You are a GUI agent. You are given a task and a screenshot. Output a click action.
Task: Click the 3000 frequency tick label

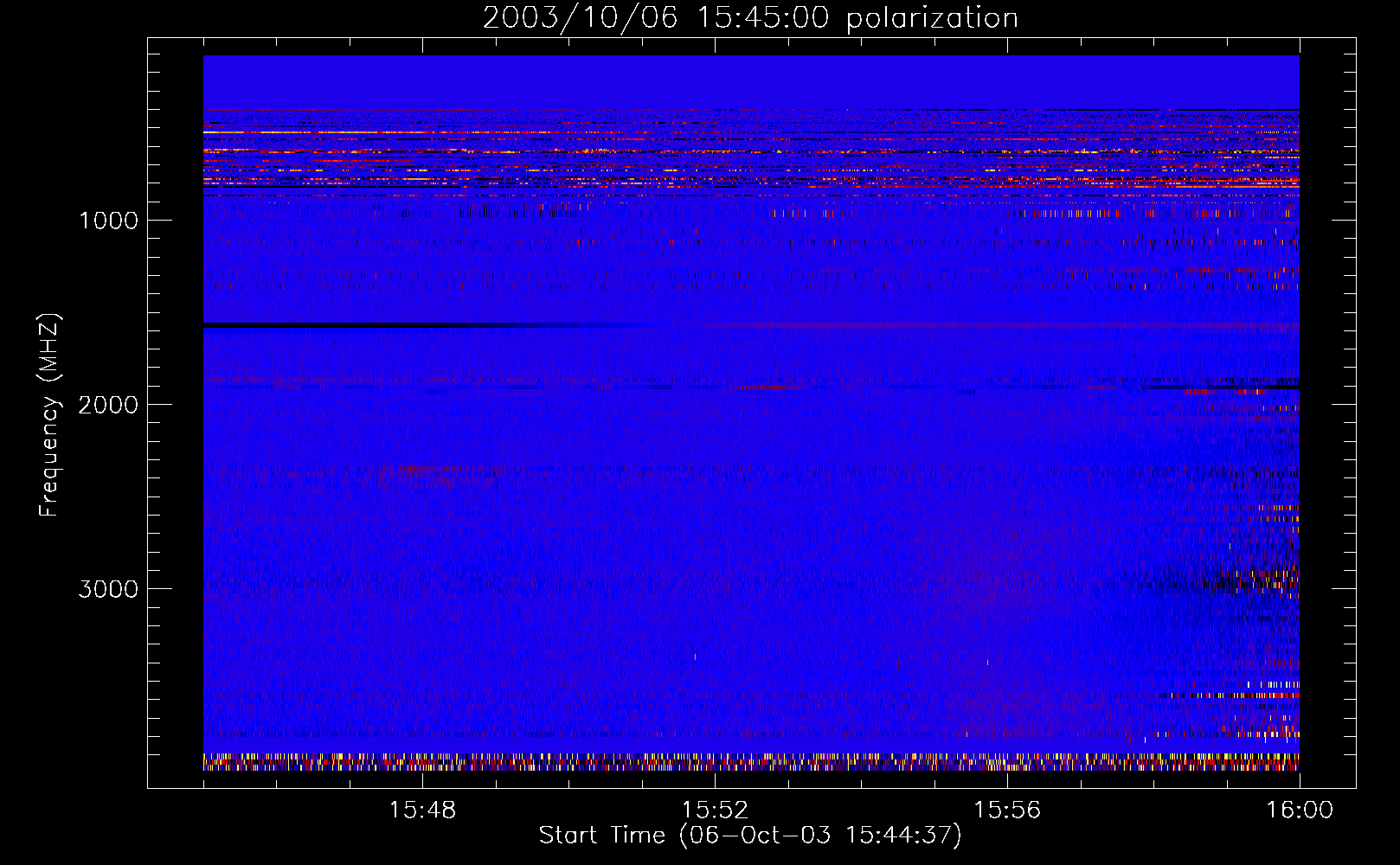(108, 589)
